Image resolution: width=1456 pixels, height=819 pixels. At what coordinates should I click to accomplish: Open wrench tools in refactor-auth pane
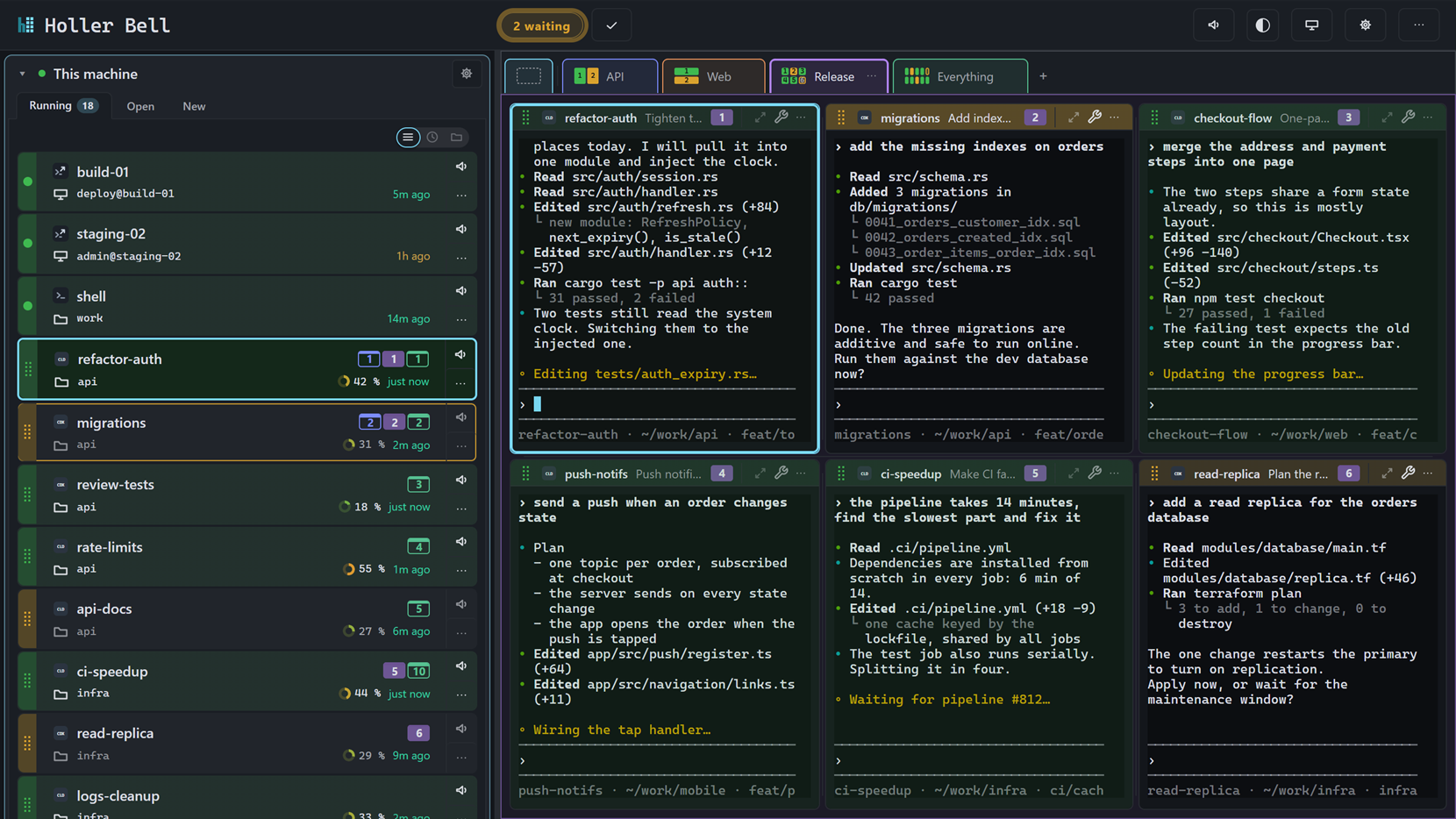pos(782,118)
